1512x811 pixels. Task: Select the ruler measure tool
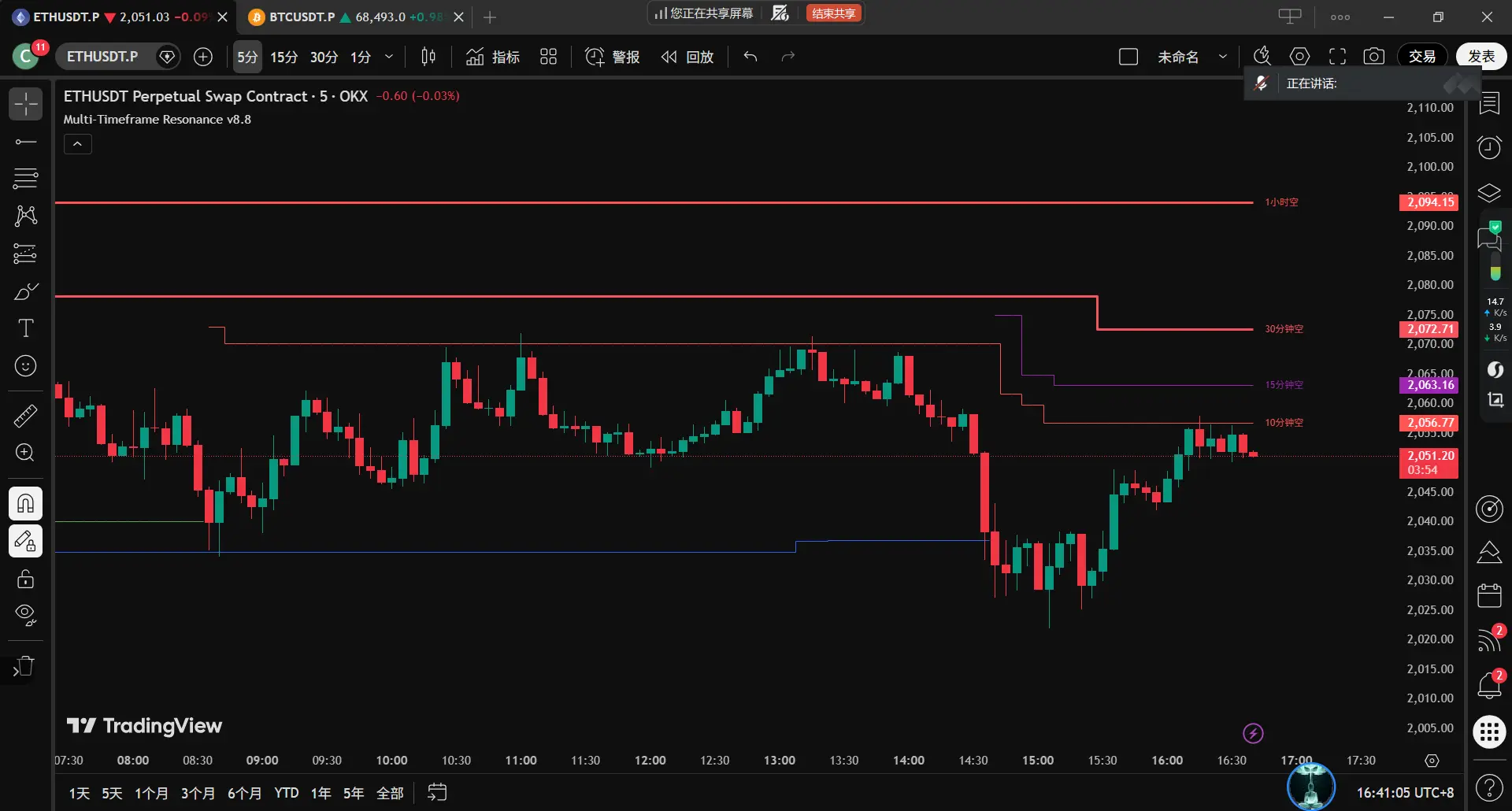[25, 415]
